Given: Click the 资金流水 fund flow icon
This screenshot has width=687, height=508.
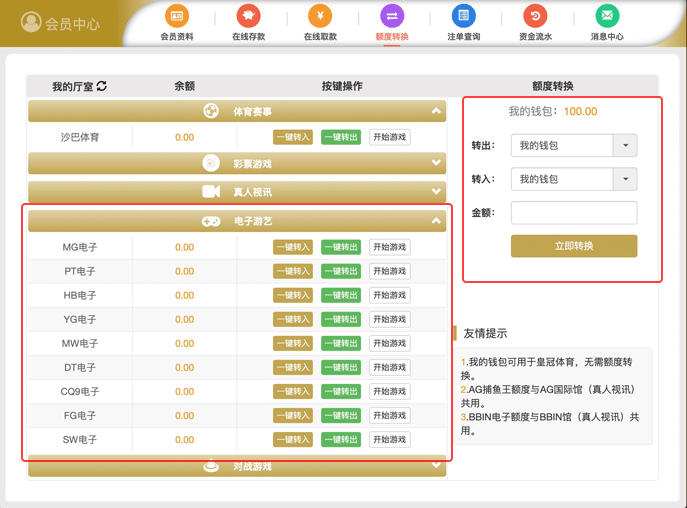Looking at the screenshot, I should coord(535,17).
